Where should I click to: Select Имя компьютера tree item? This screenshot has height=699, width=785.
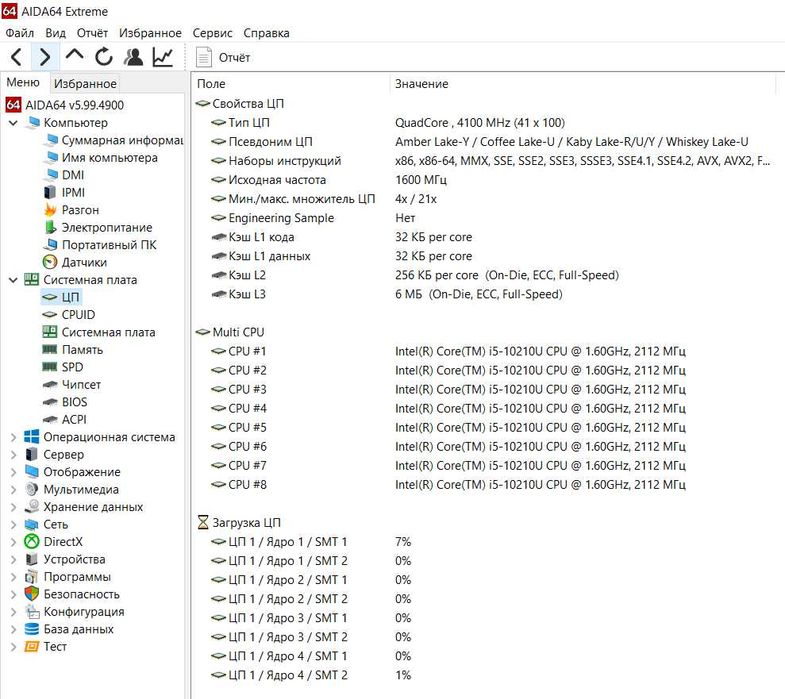101,158
